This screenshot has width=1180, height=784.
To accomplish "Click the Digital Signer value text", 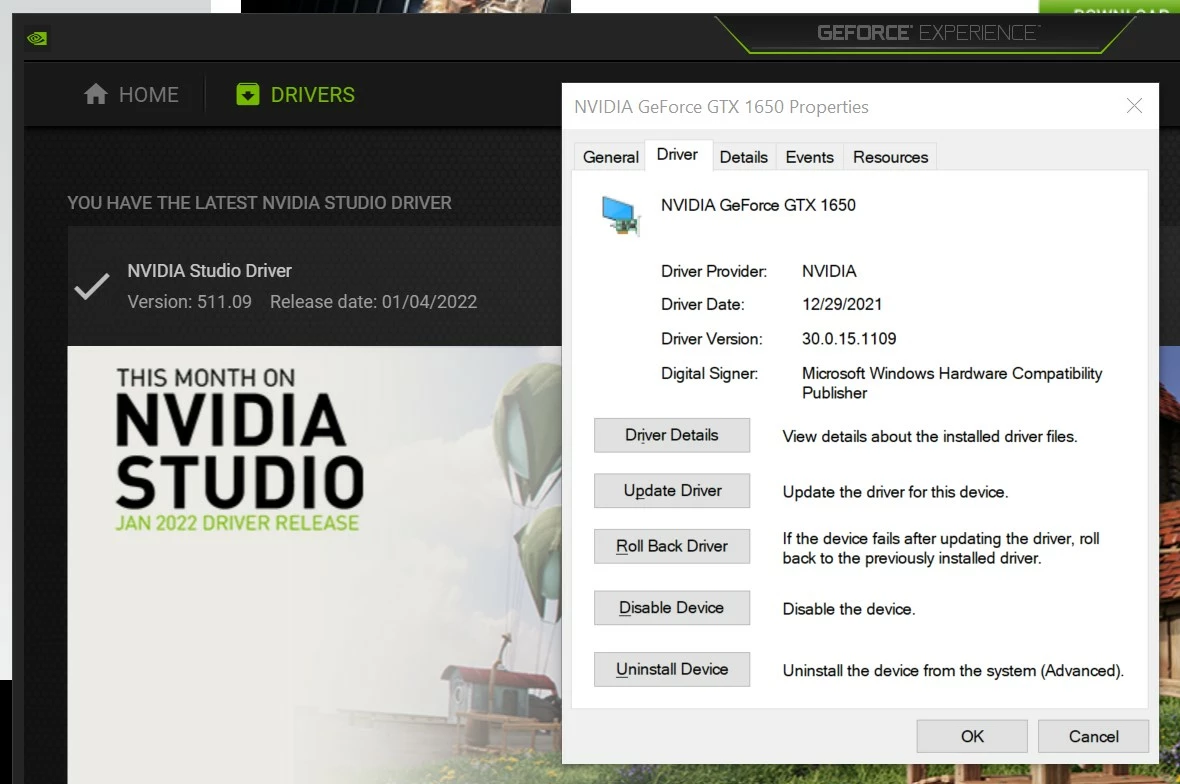I will 952,383.
